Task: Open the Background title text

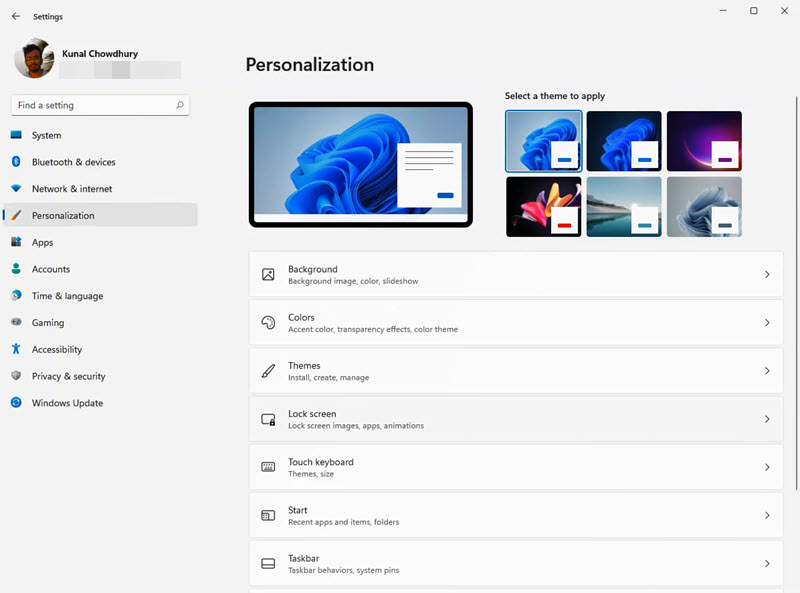Action: (313, 269)
